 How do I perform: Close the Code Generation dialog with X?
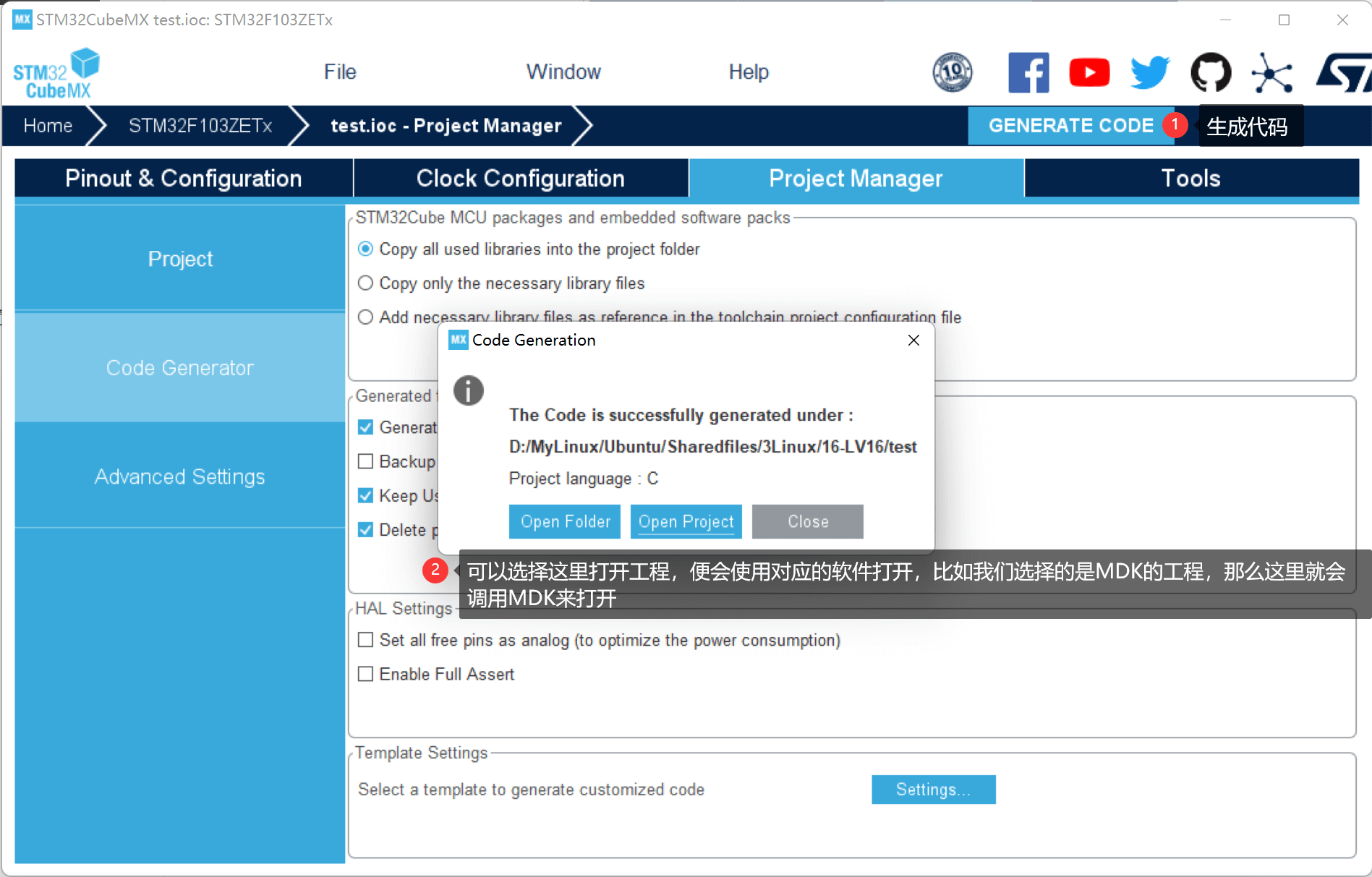[x=913, y=341]
